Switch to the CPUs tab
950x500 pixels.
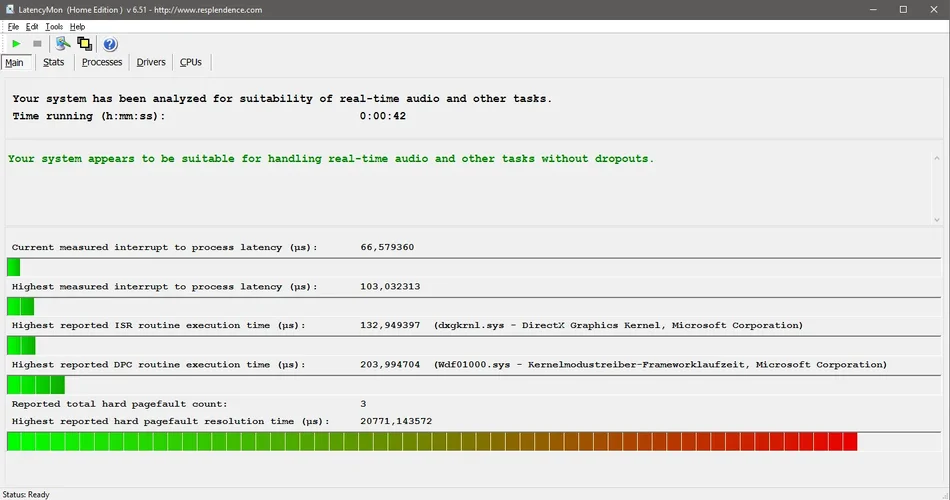click(x=191, y=62)
